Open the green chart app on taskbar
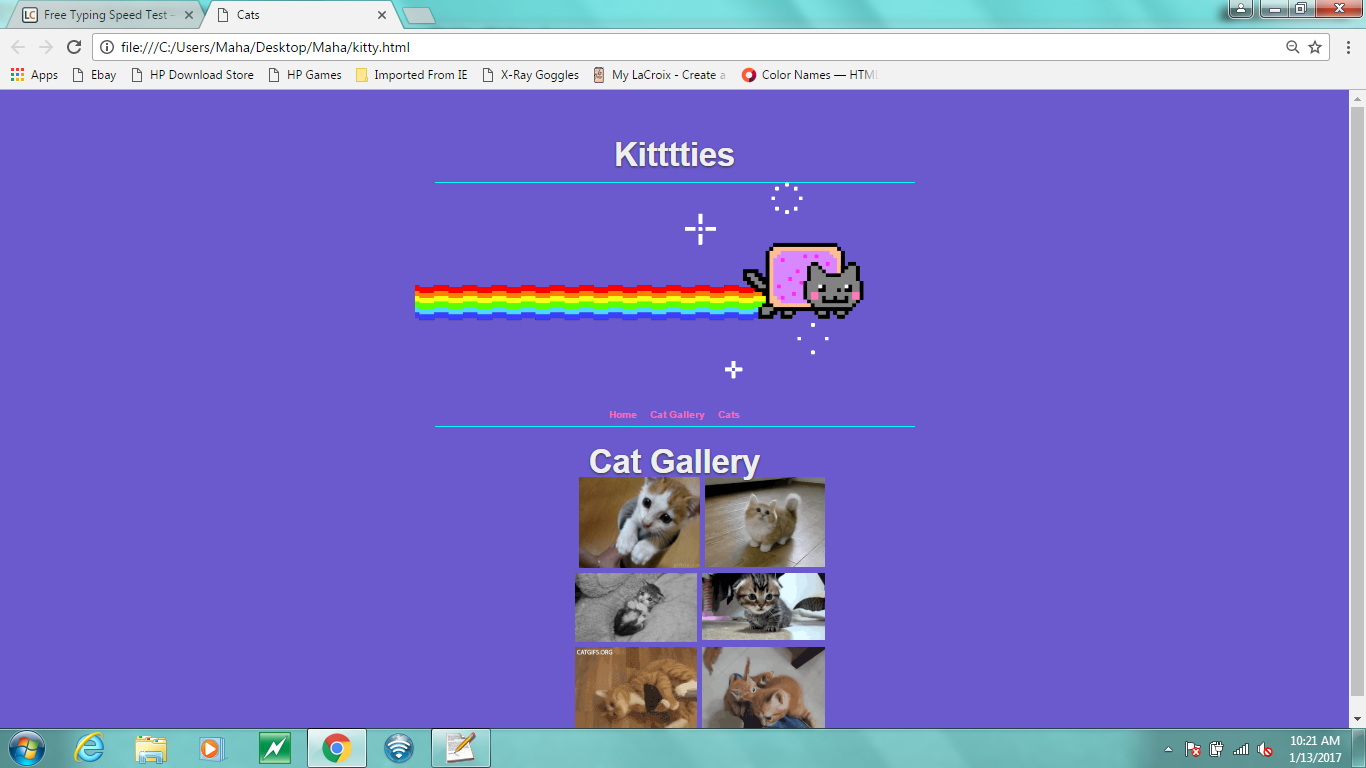Image resolution: width=1366 pixels, height=768 pixels. pyautogui.click(x=274, y=748)
